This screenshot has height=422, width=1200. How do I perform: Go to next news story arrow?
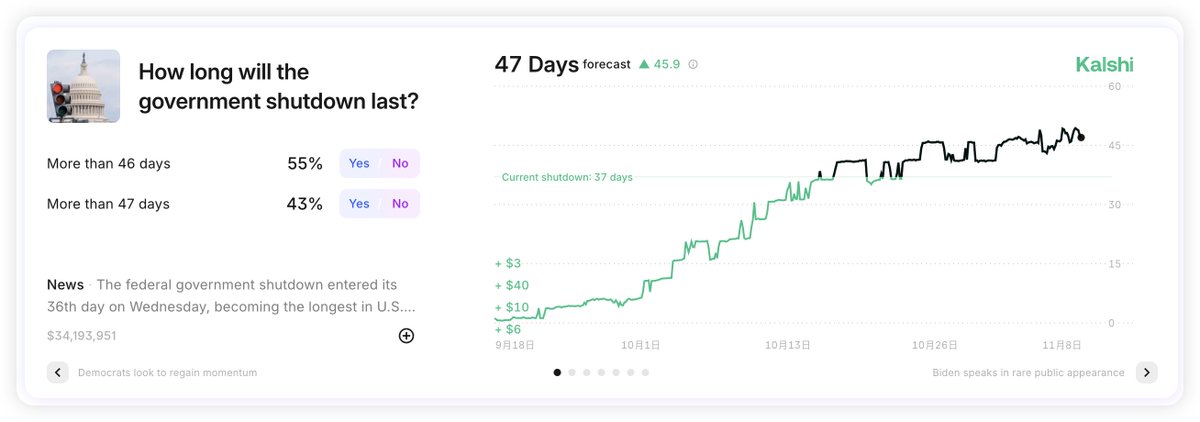pyautogui.click(x=1147, y=372)
